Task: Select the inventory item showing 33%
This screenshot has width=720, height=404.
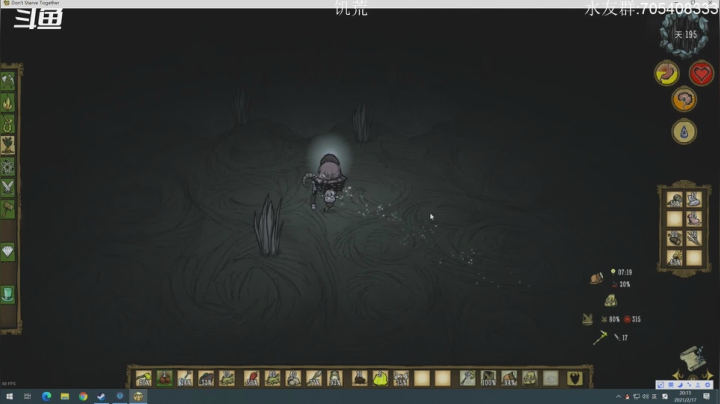Action: point(206,378)
